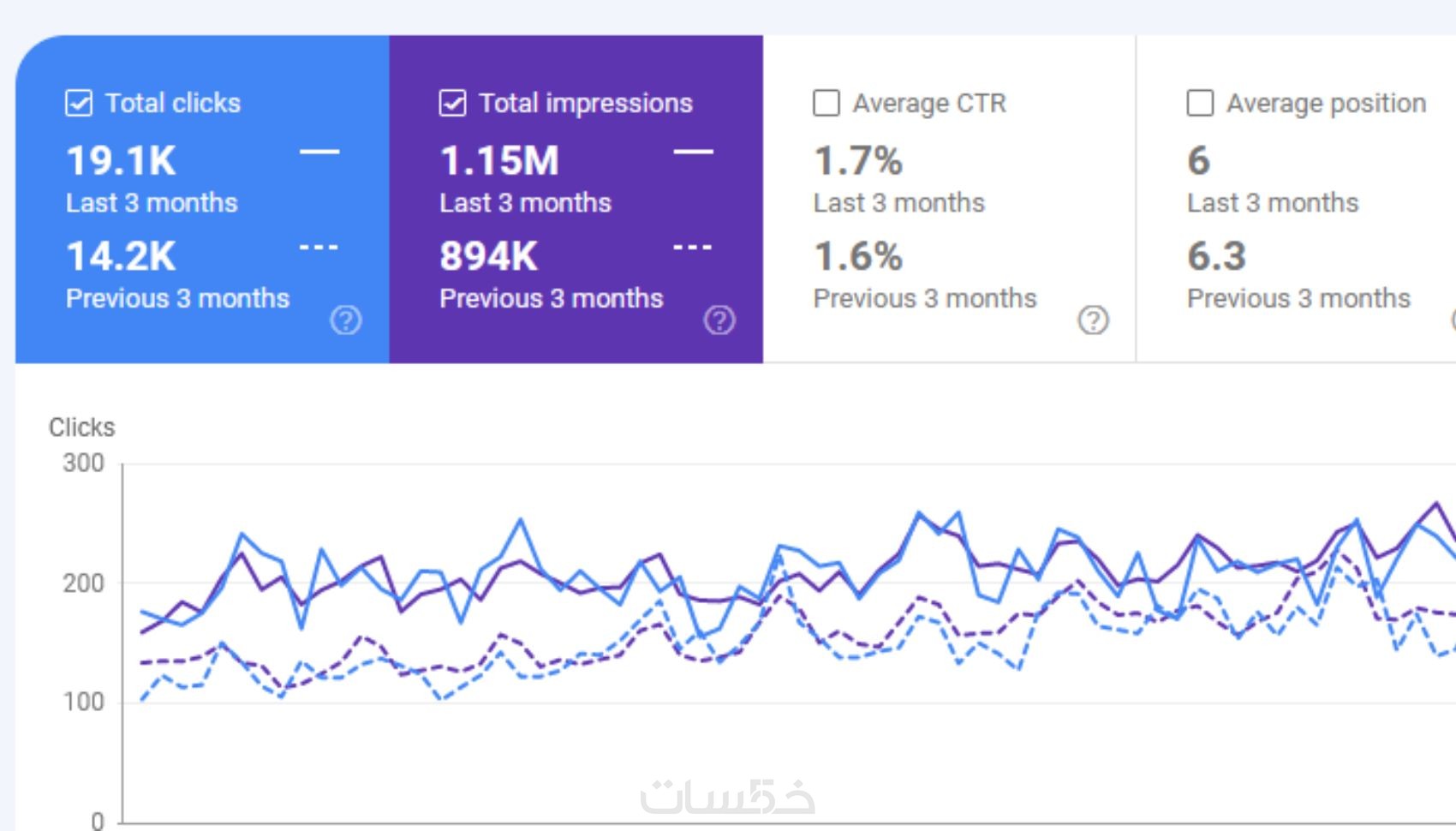1456x831 pixels.
Task: Click "Last 3 months" under 19.1K
Action: (152, 203)
